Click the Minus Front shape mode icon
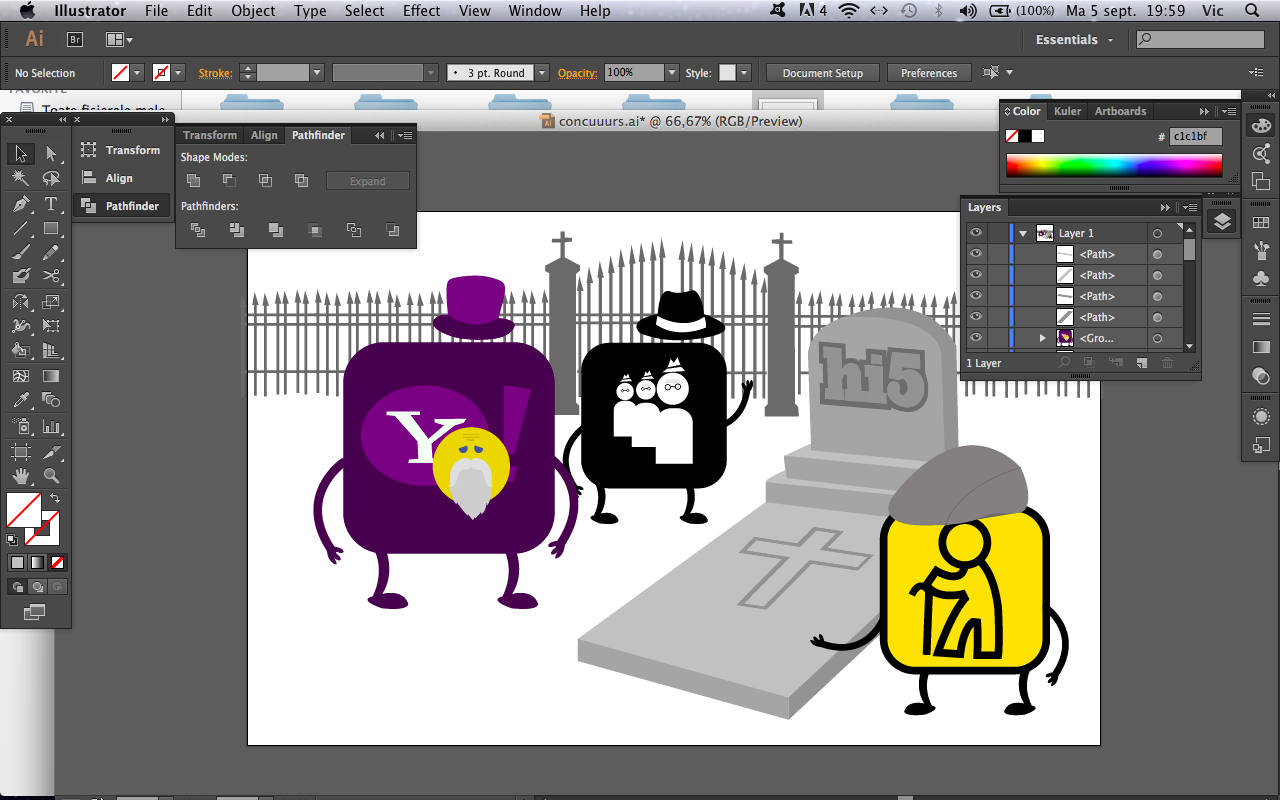Image resolution: width=1280 pixels, height=800 pixels. (229, 181)
